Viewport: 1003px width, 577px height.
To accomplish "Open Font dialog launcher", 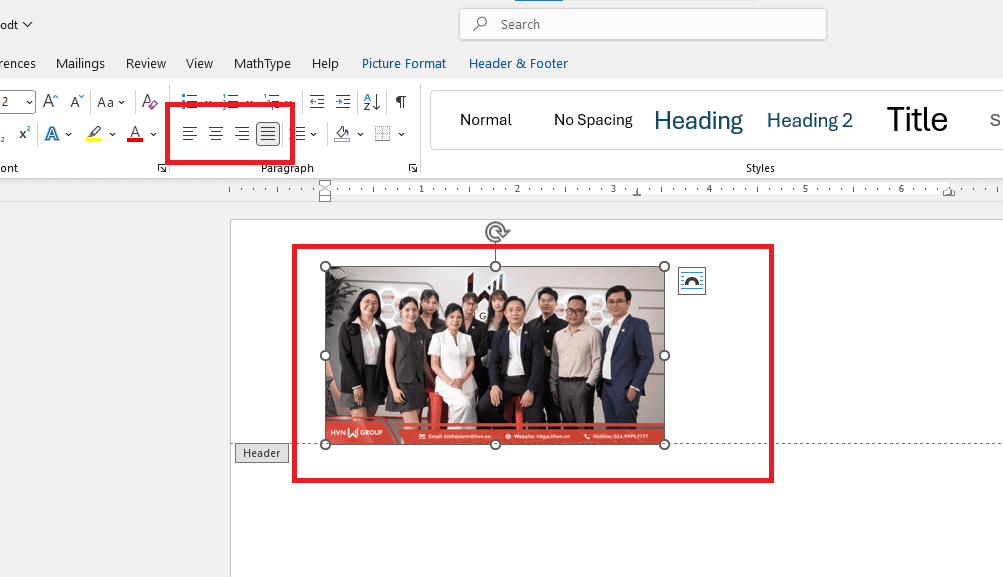I will [162, 168].
